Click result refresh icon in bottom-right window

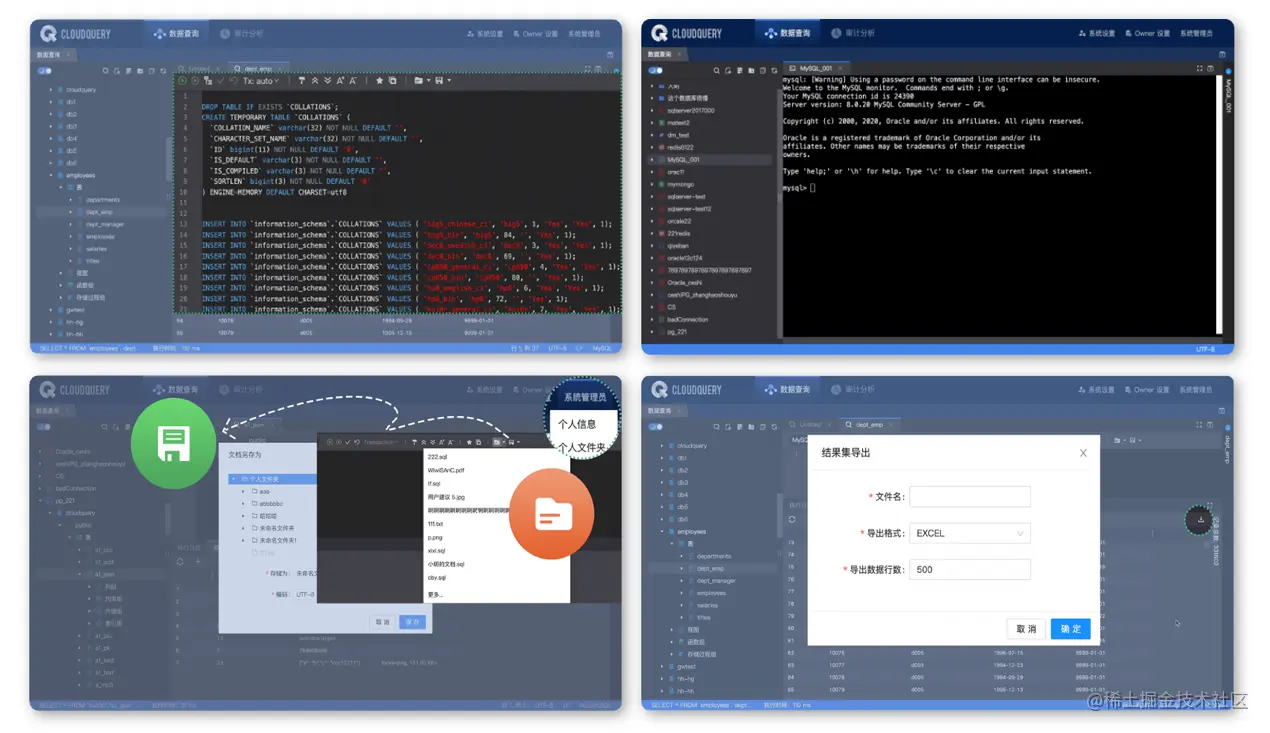(792, 520)
